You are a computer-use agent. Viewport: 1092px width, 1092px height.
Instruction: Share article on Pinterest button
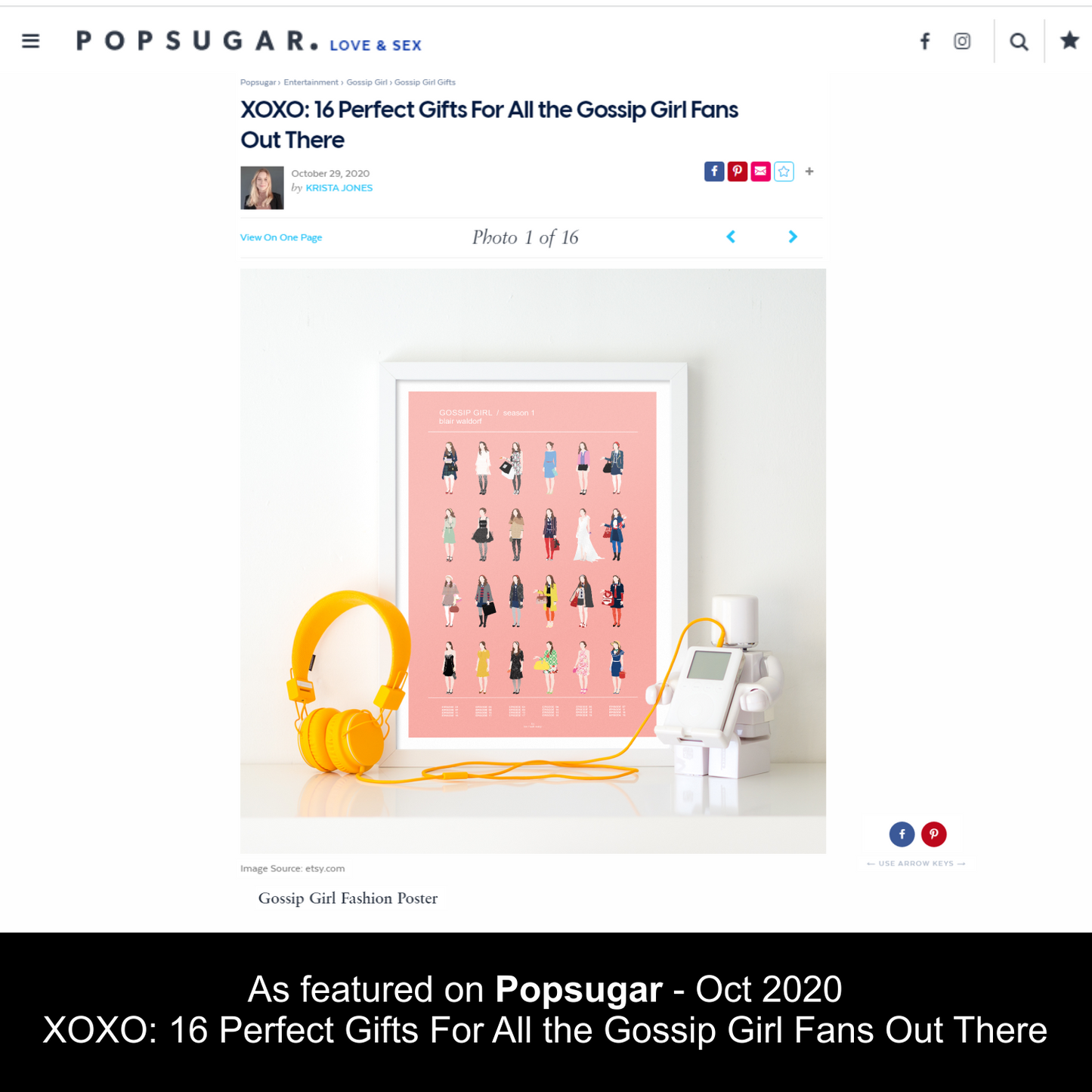(738, 172)
